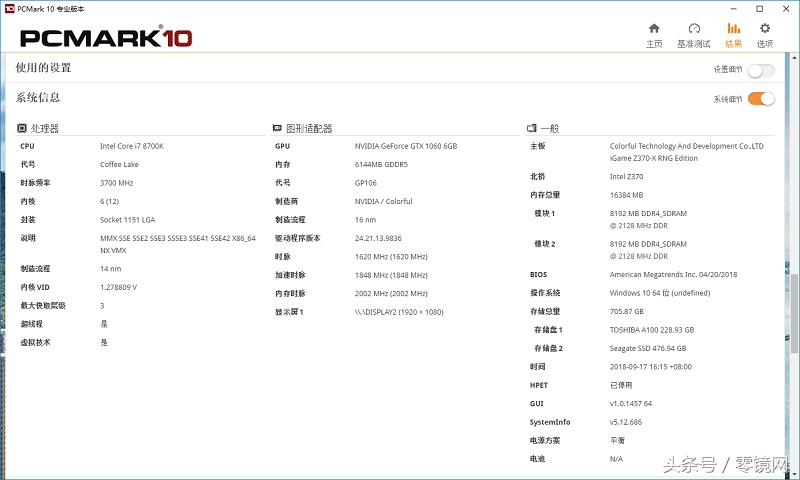Image resolution: width=800 pixels, height=480 pixels.
Task: Enable the settings details (设置细节) toggle
Action: (761, 70)
